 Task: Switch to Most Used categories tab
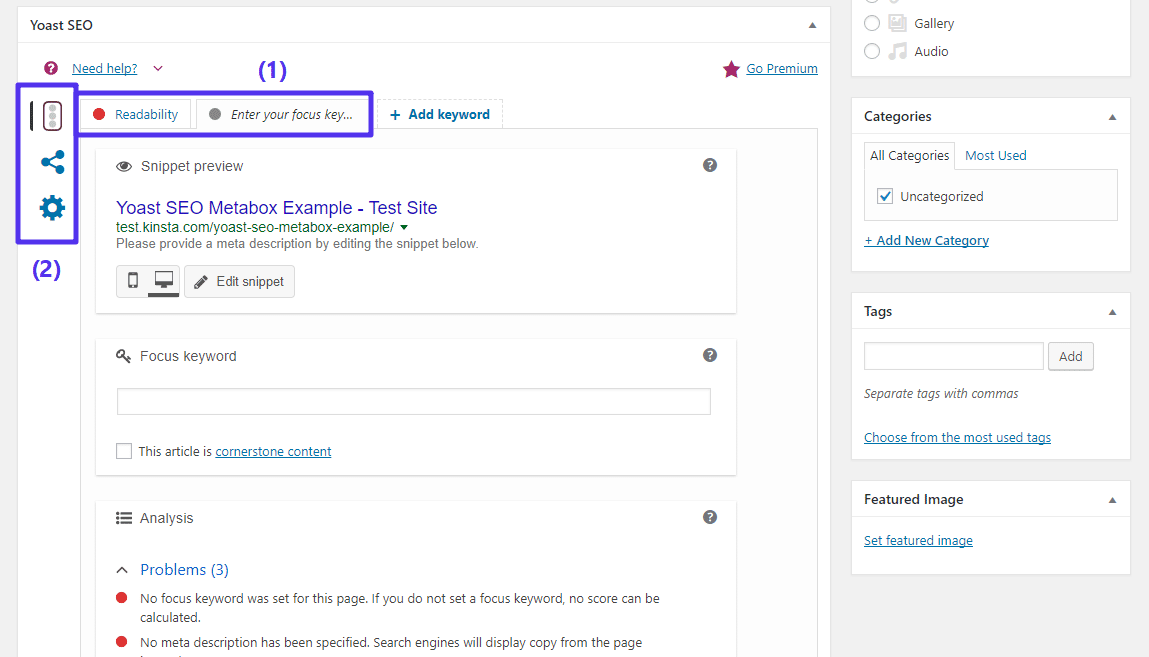coord(995,155)
